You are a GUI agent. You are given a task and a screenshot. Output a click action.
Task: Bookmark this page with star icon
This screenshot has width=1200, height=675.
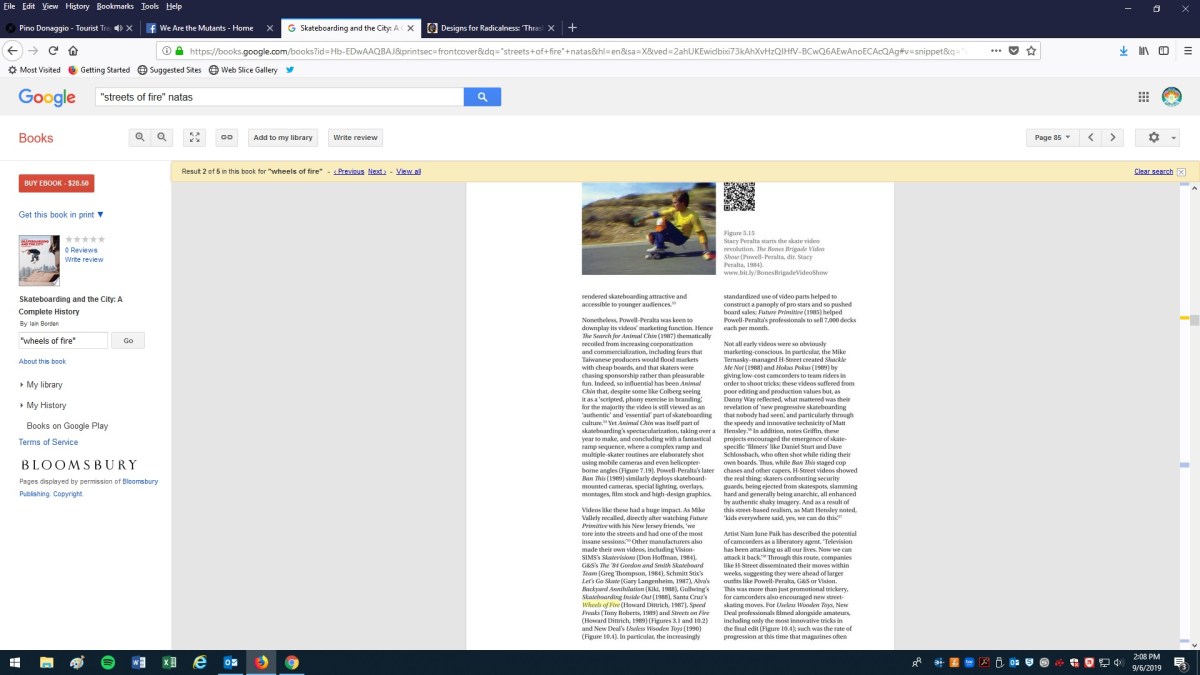(1031, 50)
